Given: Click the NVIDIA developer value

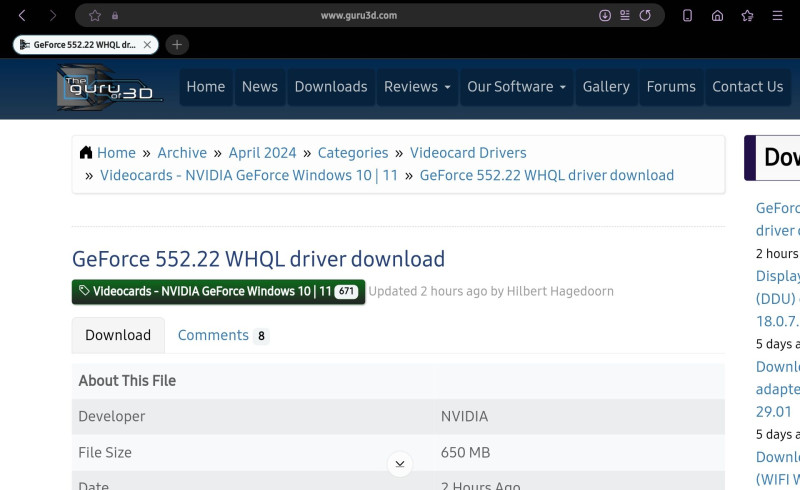Looking at the screenshot, I should tap(464, 416).
